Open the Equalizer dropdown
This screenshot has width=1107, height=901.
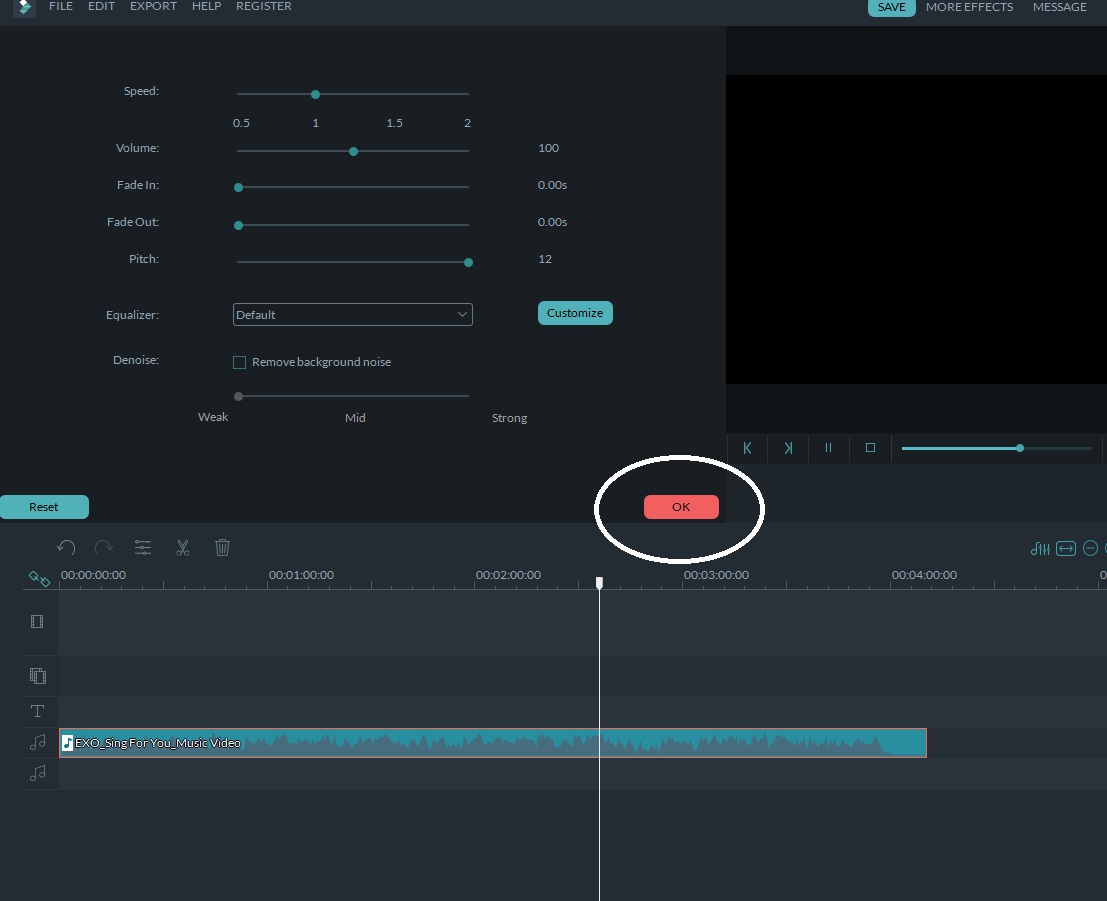pos(352,314)
